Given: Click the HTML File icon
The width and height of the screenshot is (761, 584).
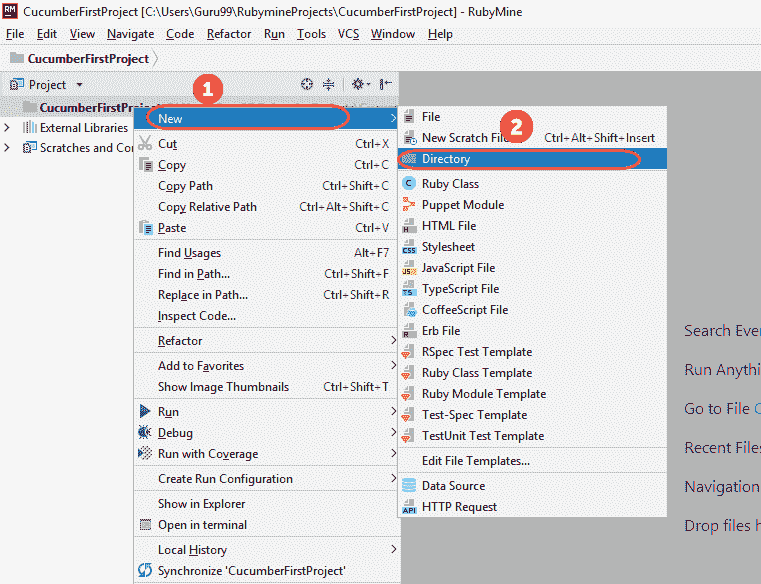Looking at the screenshot, I should 409,225.
